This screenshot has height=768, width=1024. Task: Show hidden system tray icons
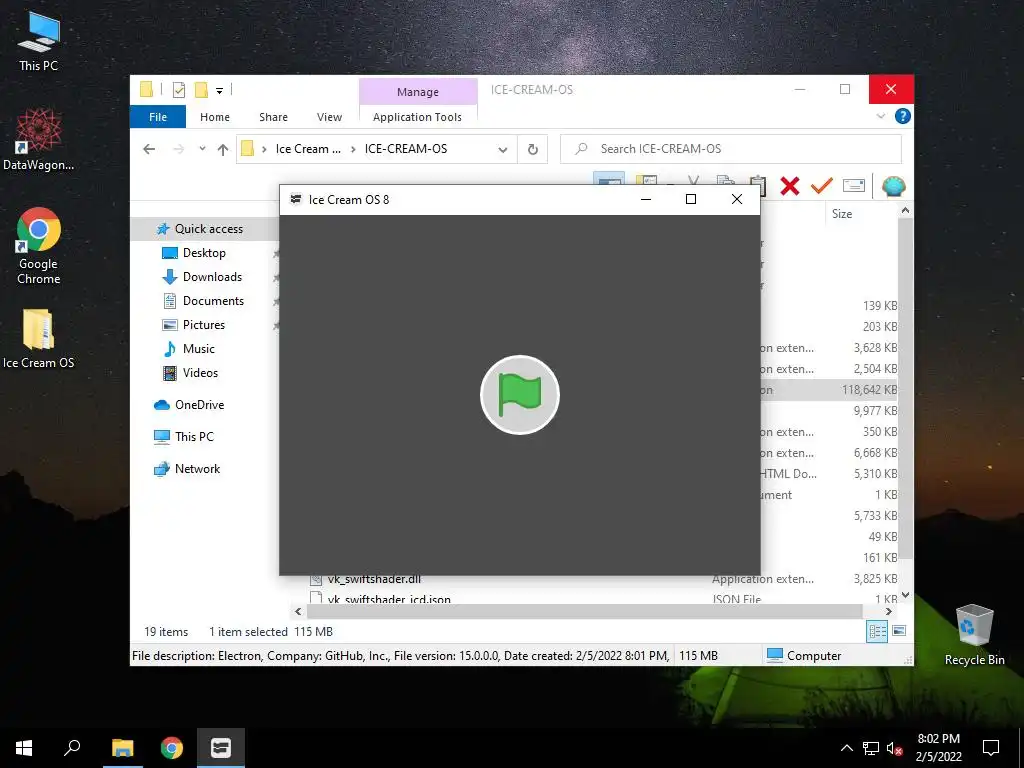[x=846, y=748]
